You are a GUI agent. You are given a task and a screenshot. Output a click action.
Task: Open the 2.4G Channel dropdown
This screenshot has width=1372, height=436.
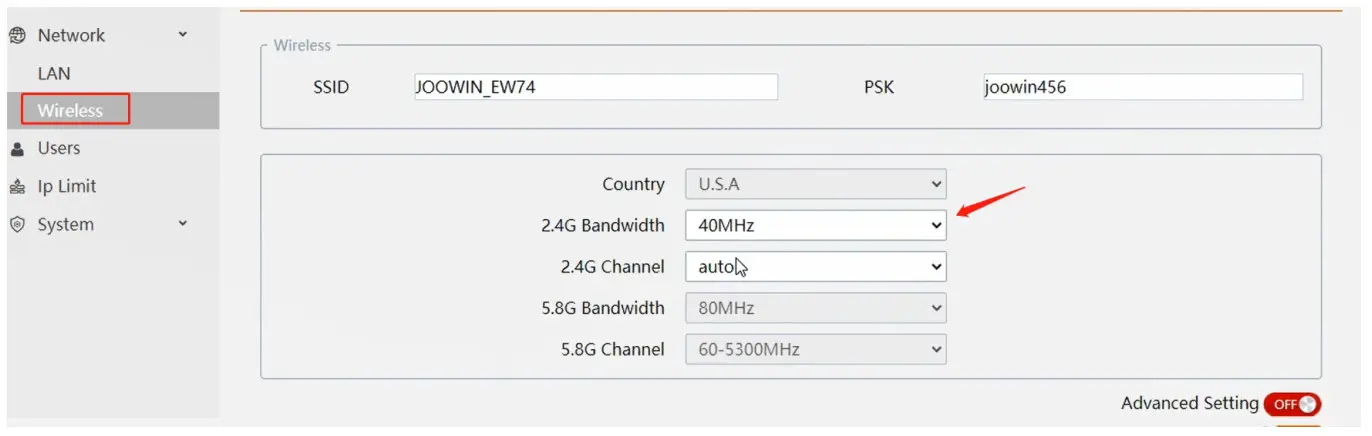(815, 267)
